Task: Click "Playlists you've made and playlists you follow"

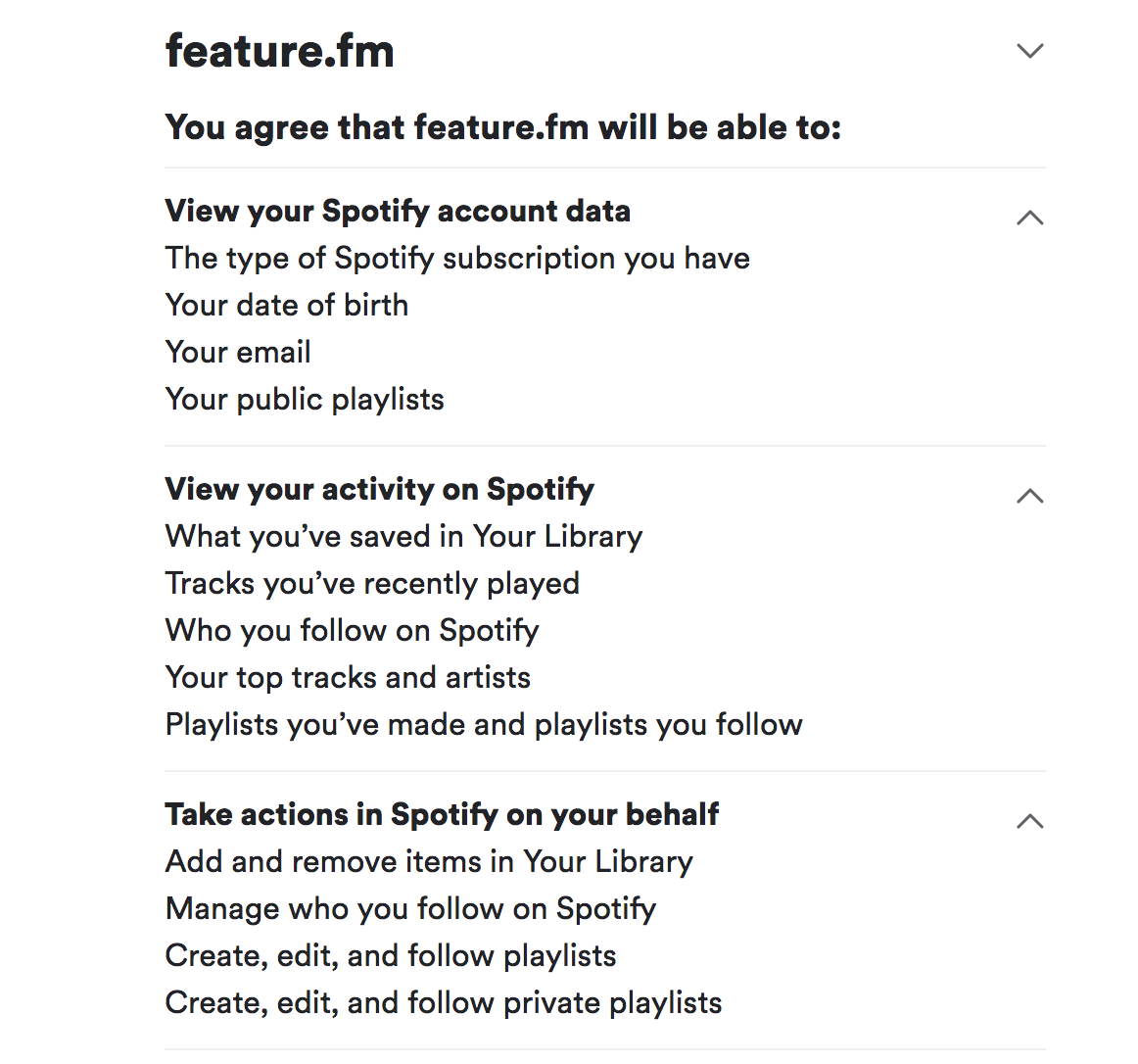Action: tap(484, 724)
